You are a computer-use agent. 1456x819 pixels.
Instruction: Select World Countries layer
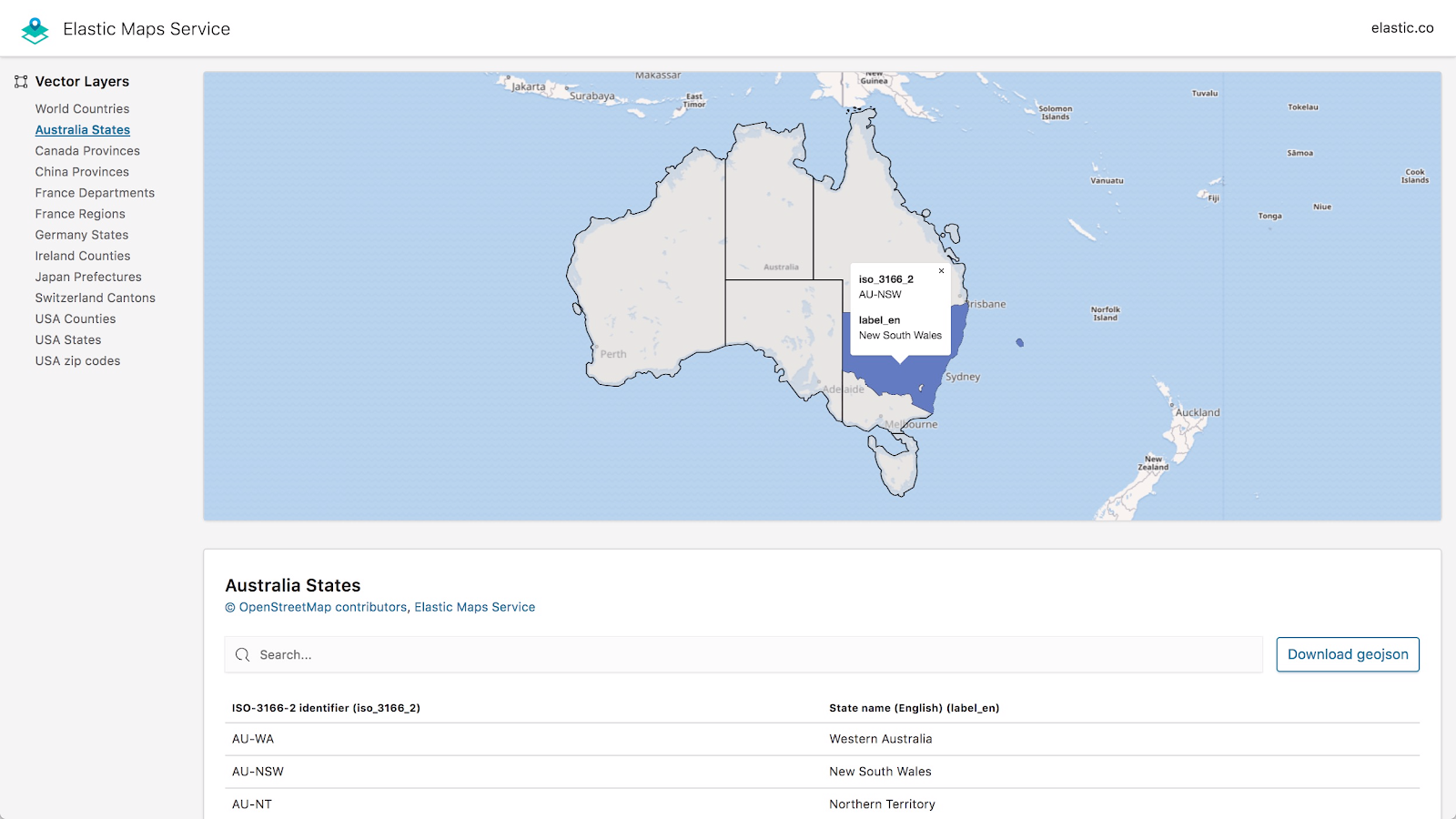[x=82, y=109]
